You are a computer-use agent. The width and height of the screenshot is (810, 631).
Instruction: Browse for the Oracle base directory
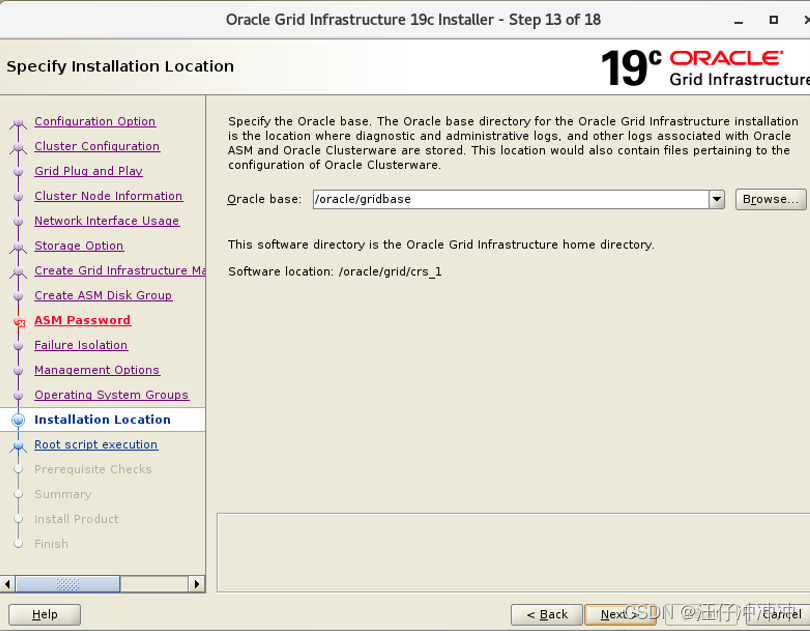[770, 199]
